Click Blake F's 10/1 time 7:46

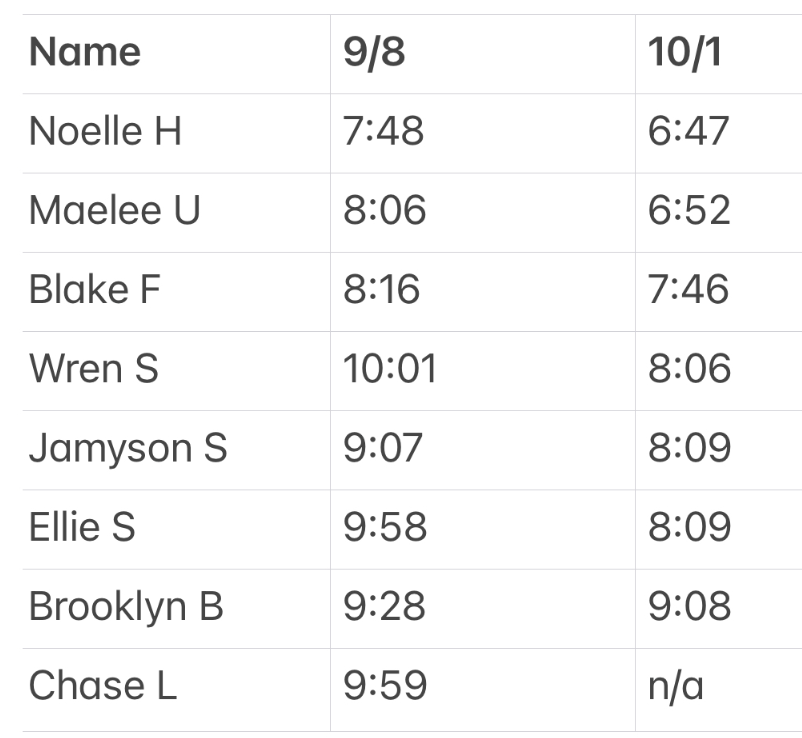[689, 289]
